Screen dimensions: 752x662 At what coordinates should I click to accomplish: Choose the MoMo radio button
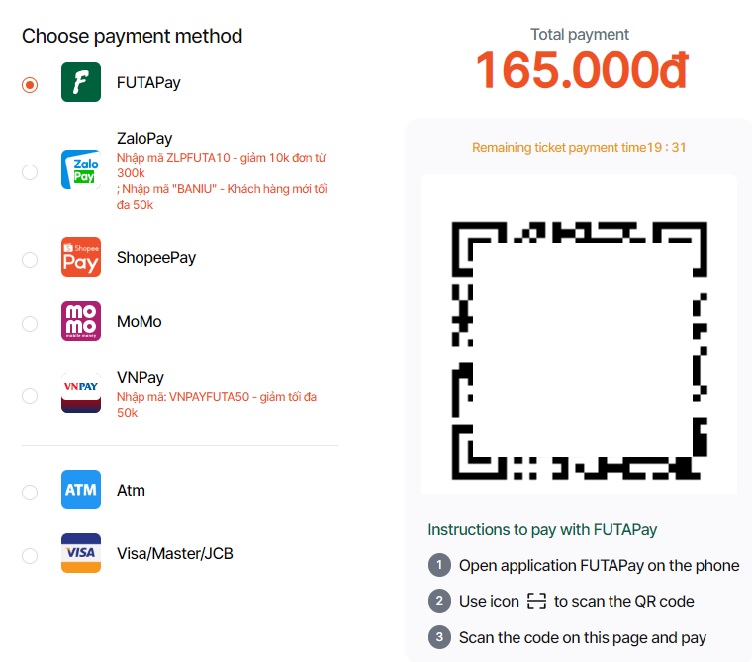click(30, 324)
